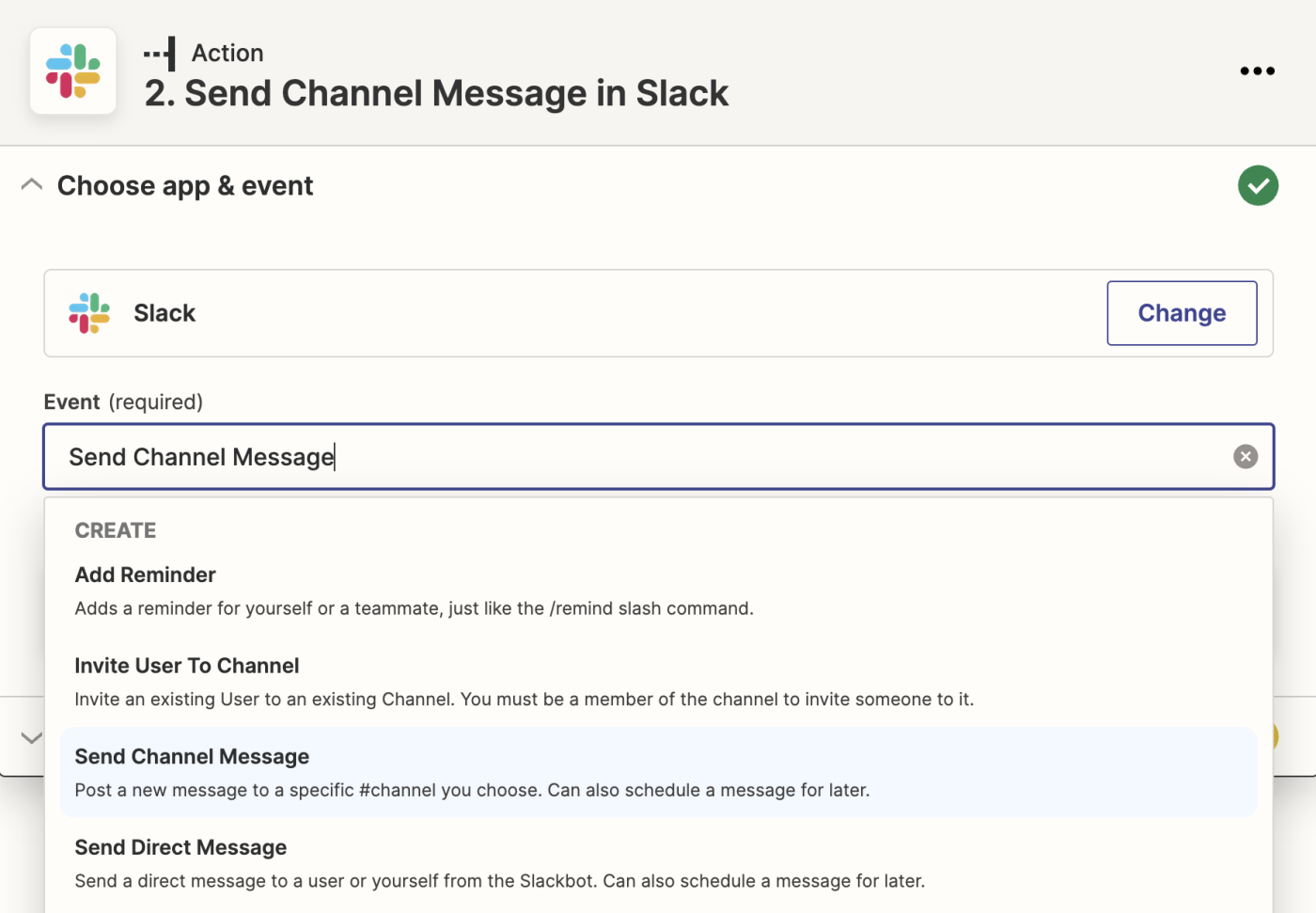The image size is (1316, 913).
Task: Click the CREATE group header in dropdown
Action: click(x=116, y=530)
